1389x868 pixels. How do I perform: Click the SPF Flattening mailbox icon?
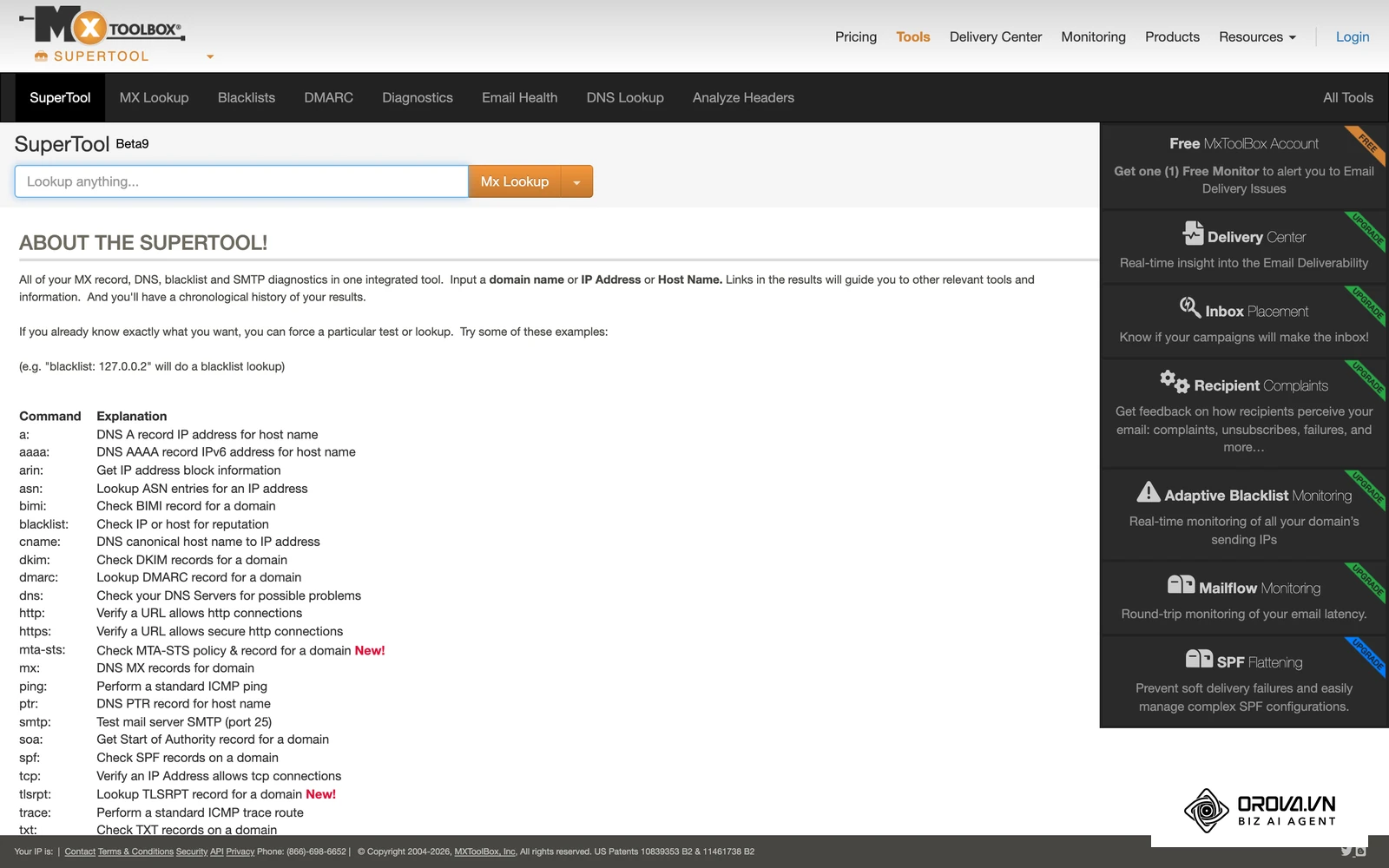1199,659
